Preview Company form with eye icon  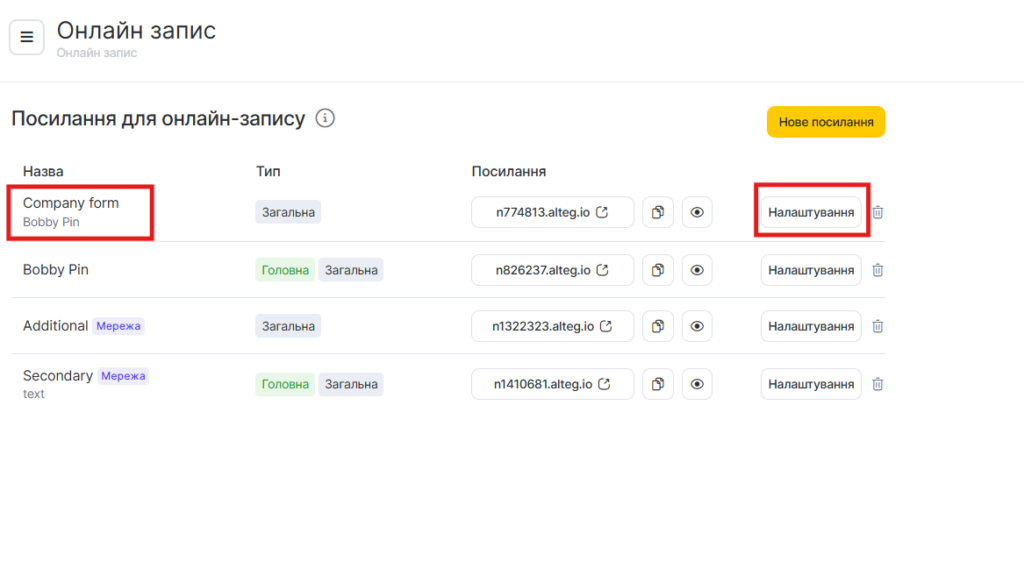[x=697, y=213]
